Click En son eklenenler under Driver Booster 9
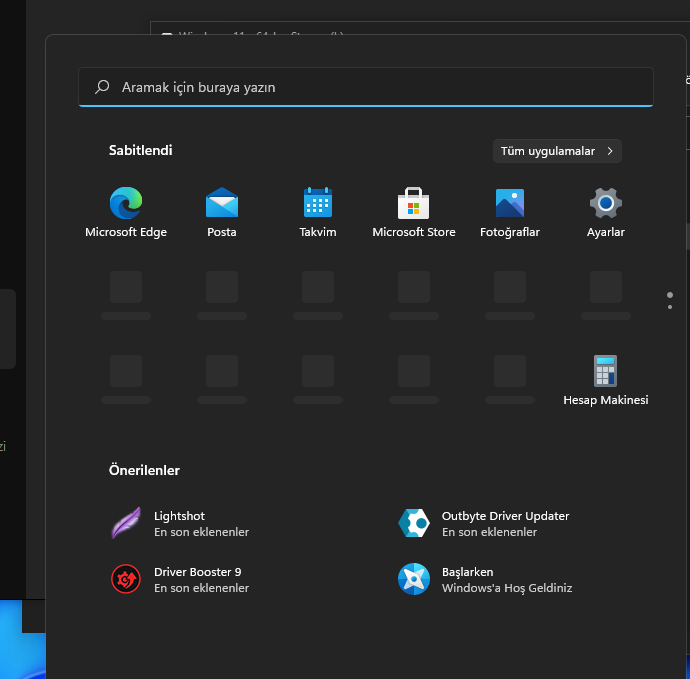690x679 pixels. (202, 588)
